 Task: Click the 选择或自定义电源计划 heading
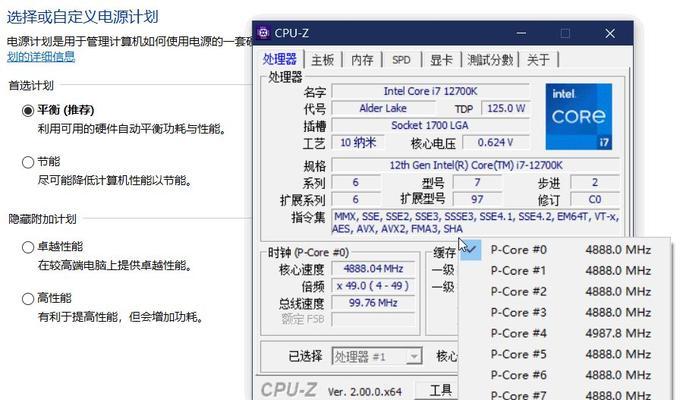pos(82,17)
